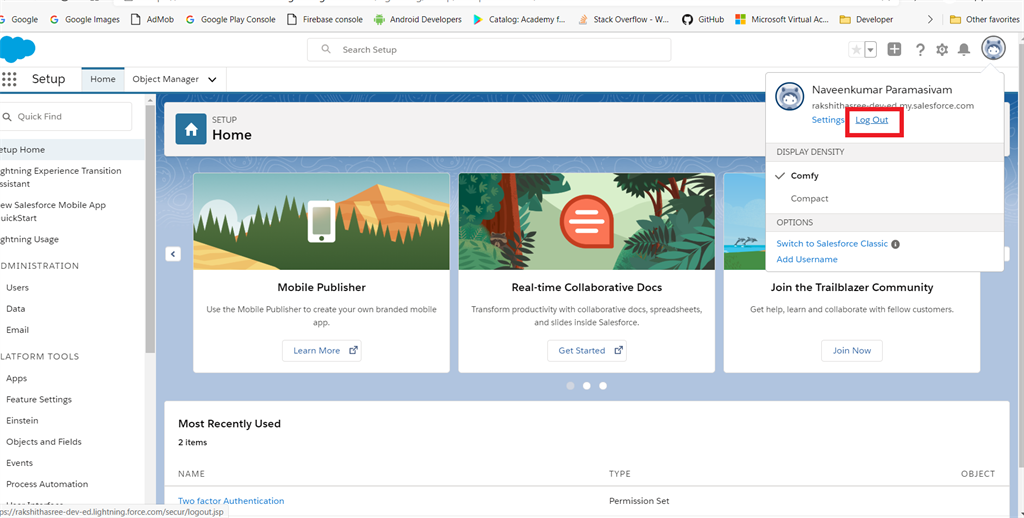Open the Google Play Console bookmark
This screenshot has height=518, width=1024.
(231, 20)
